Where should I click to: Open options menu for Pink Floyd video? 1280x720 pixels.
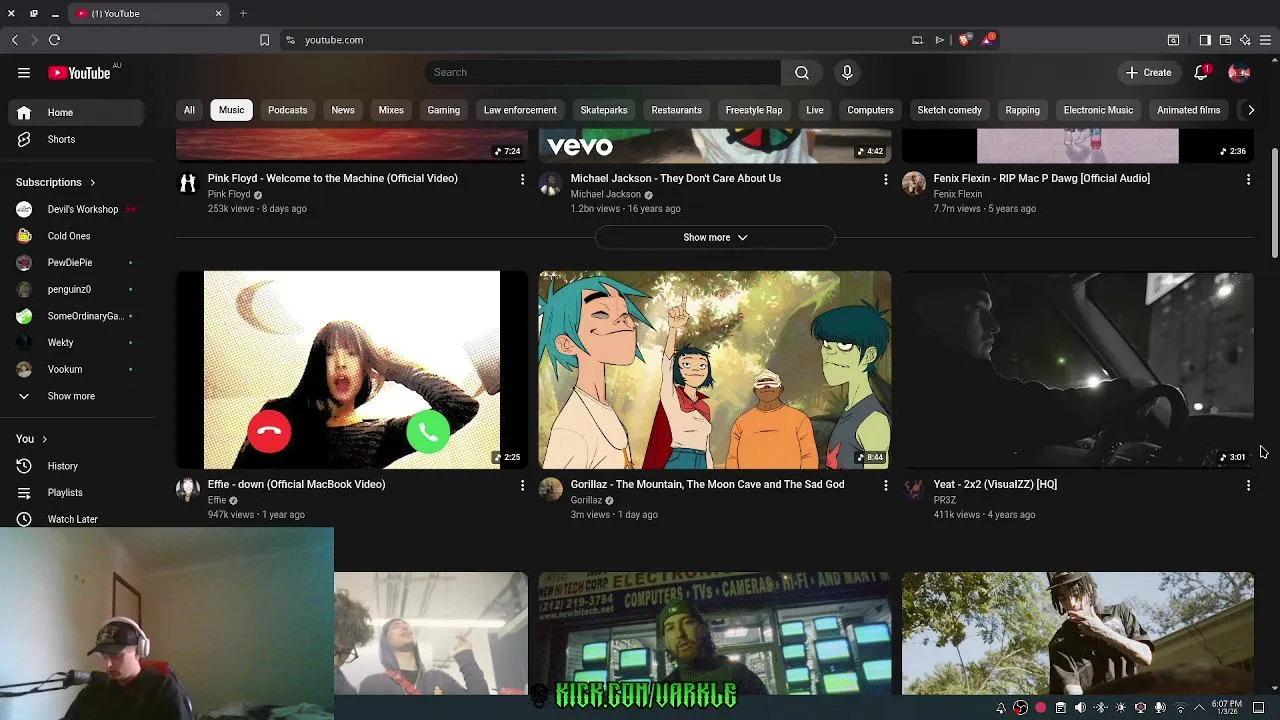[522, 179]
